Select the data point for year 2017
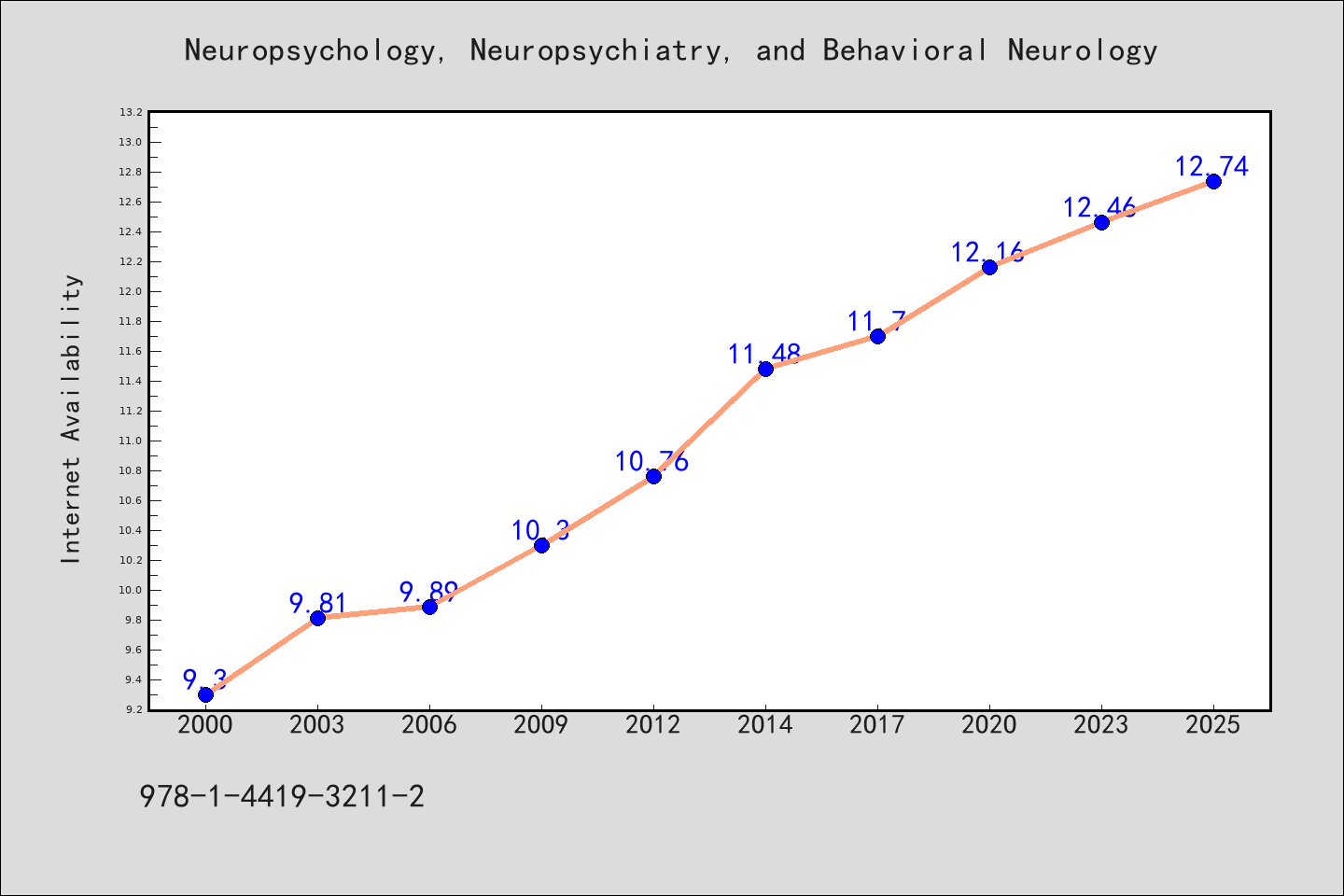Image resolution: width=1344 pixels, height=896 pixels. (877, 336)
